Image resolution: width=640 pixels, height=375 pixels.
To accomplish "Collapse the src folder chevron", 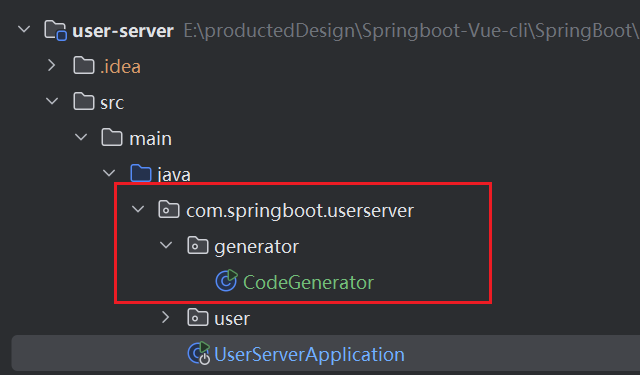I will (x=52, y=101).
